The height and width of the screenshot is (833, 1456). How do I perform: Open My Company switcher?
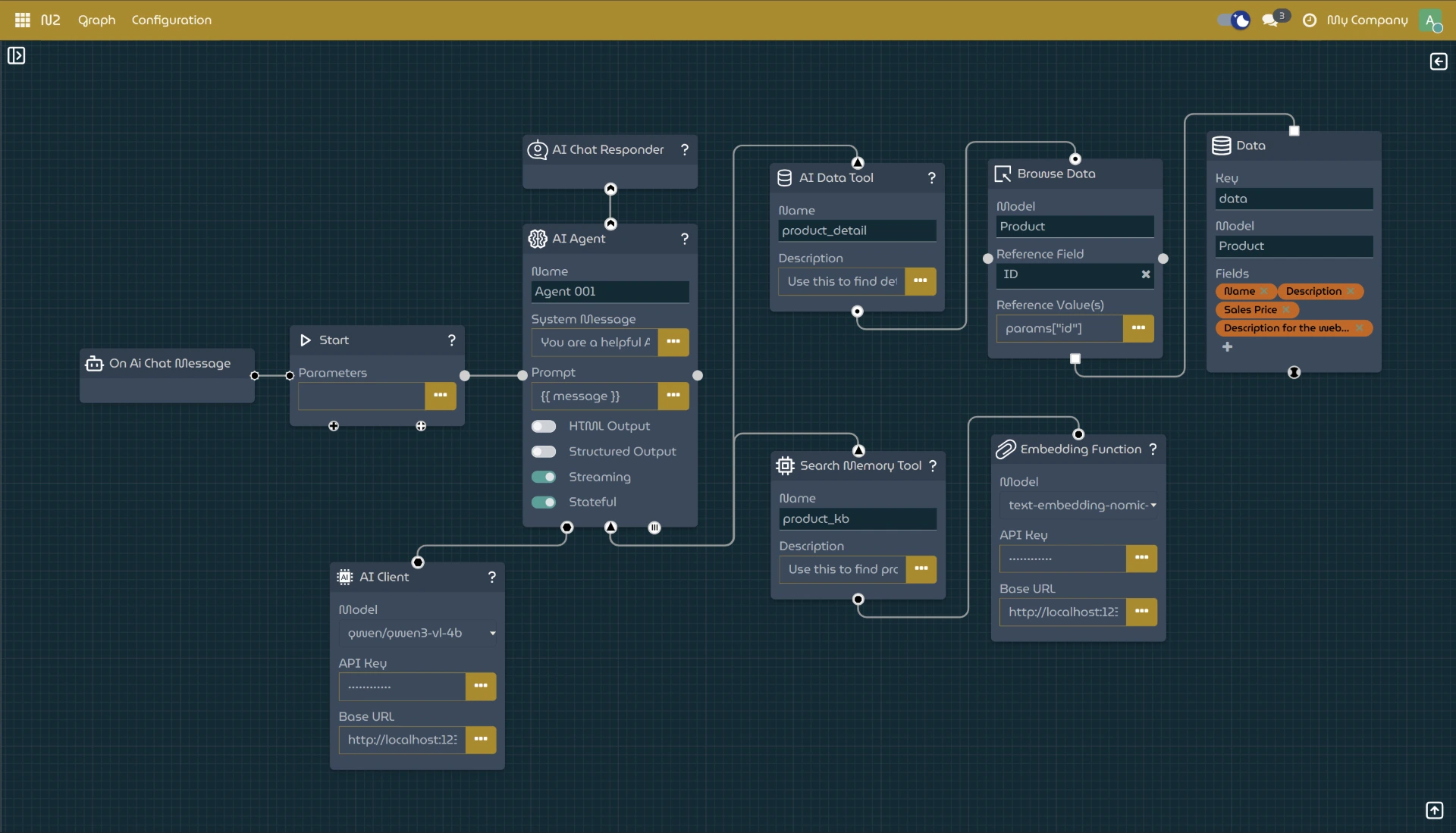pyautogui.click(x=1367, y=20)
